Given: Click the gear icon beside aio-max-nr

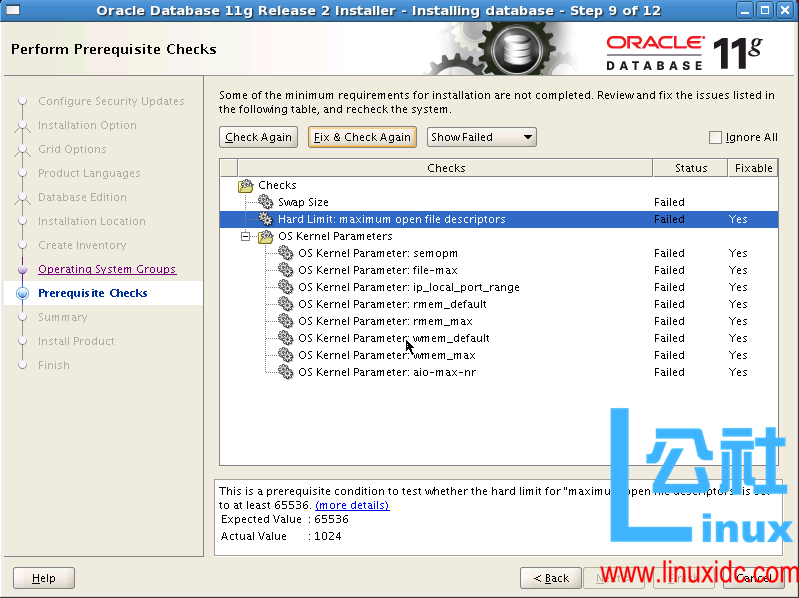Looking at the screenshot, I should pos(286,373).
